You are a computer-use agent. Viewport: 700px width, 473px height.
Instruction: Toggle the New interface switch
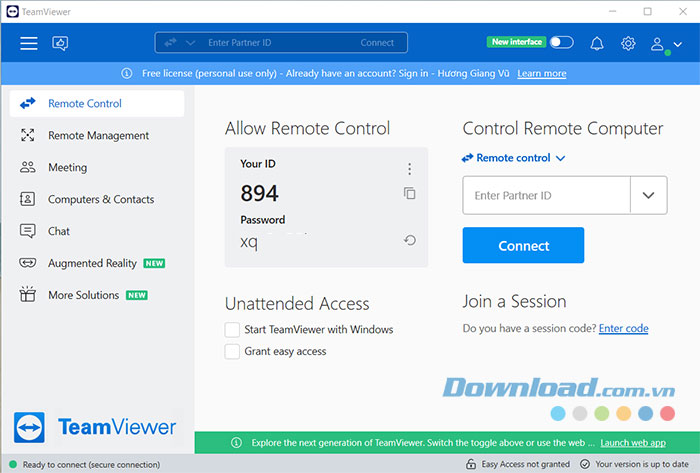coord(561,42)
